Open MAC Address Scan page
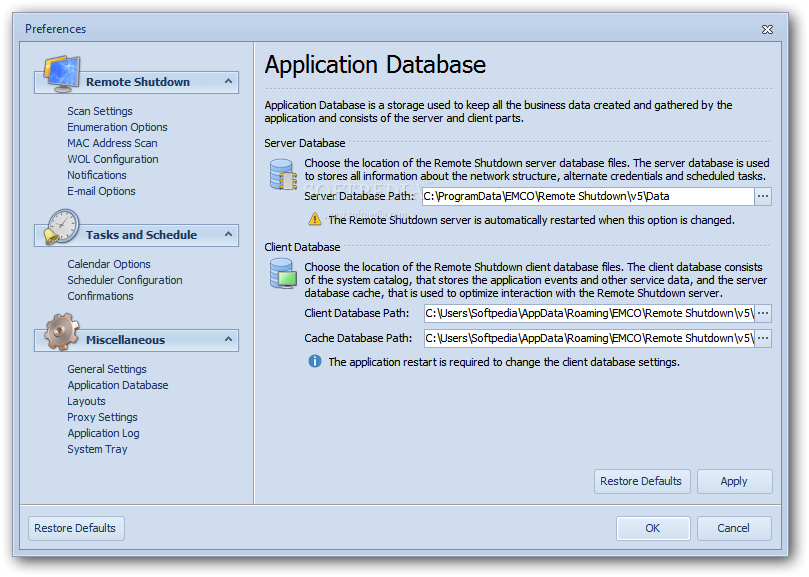 click(112, 143)
